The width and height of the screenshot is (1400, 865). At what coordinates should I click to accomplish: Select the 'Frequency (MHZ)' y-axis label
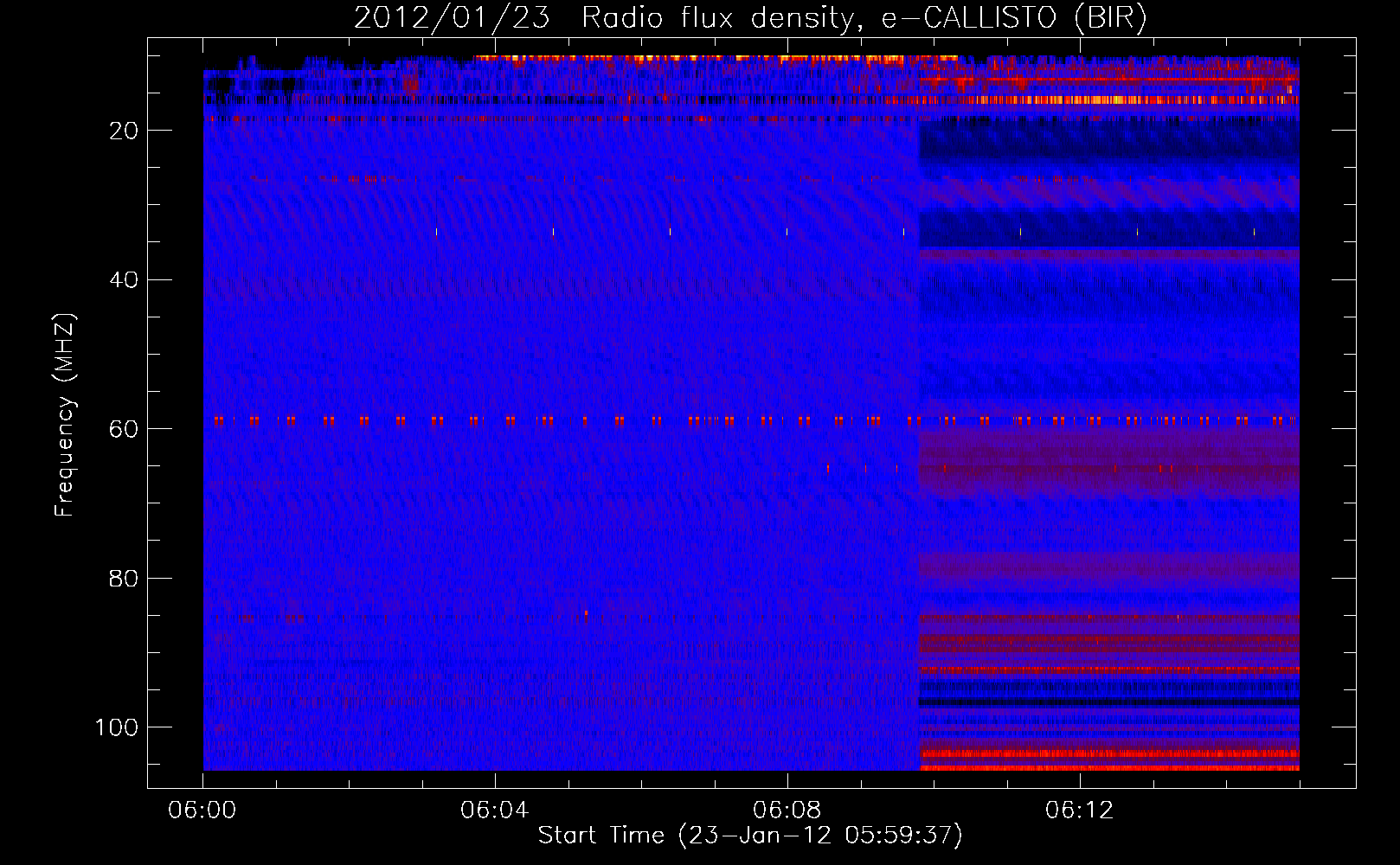66,415
